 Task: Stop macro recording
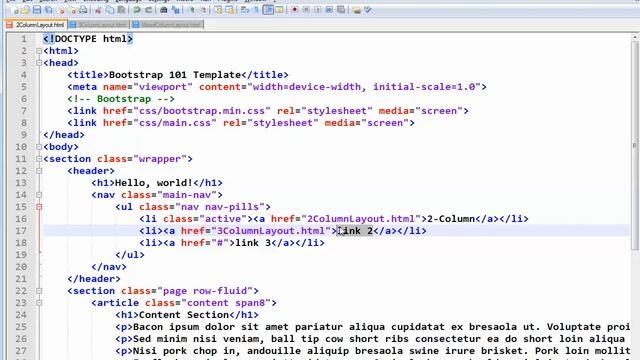point(306,10)
